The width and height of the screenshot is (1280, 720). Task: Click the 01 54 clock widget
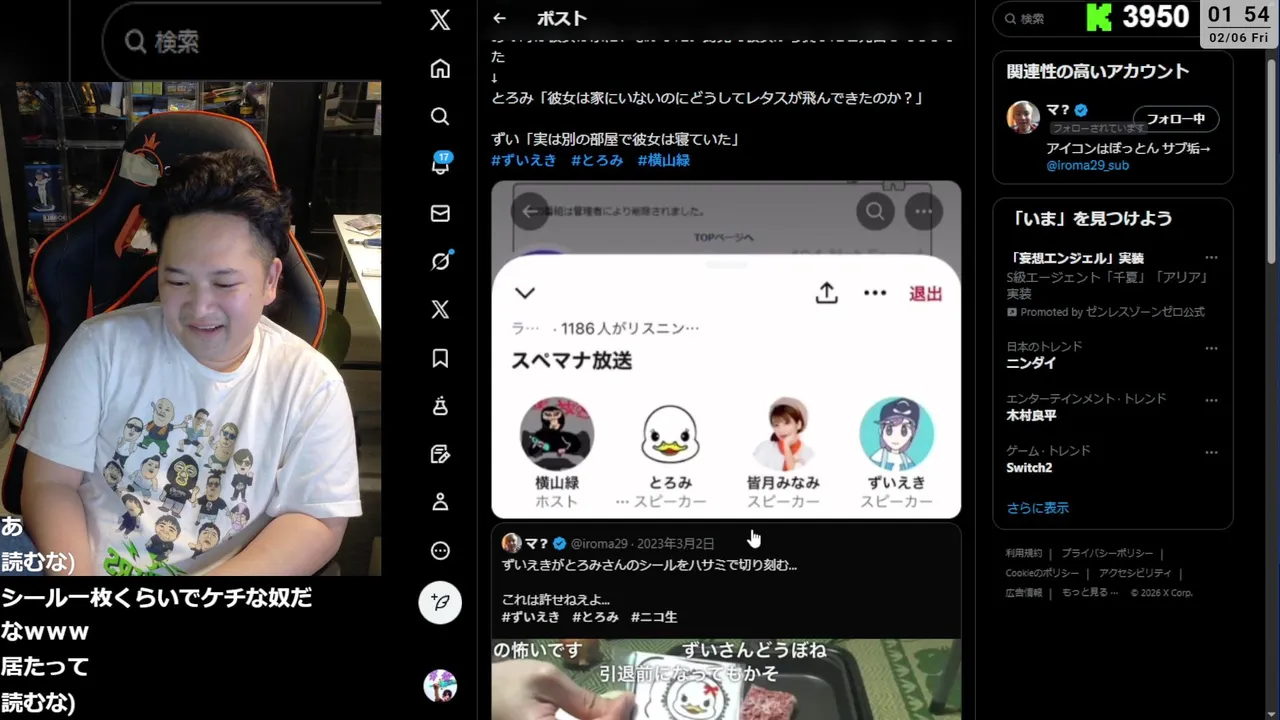(1239, 24)
